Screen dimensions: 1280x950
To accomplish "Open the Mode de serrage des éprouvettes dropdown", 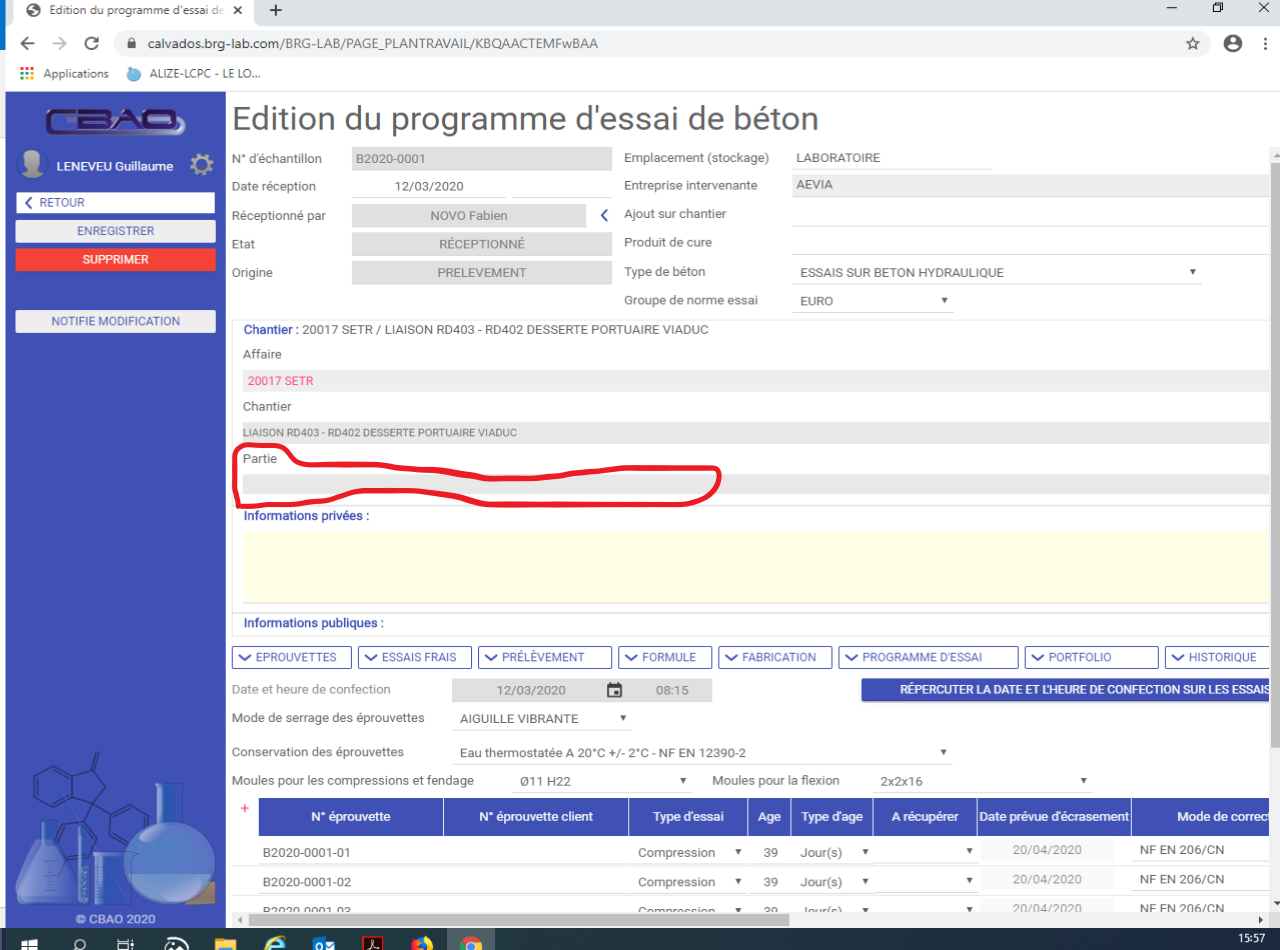I will [544, 718].
